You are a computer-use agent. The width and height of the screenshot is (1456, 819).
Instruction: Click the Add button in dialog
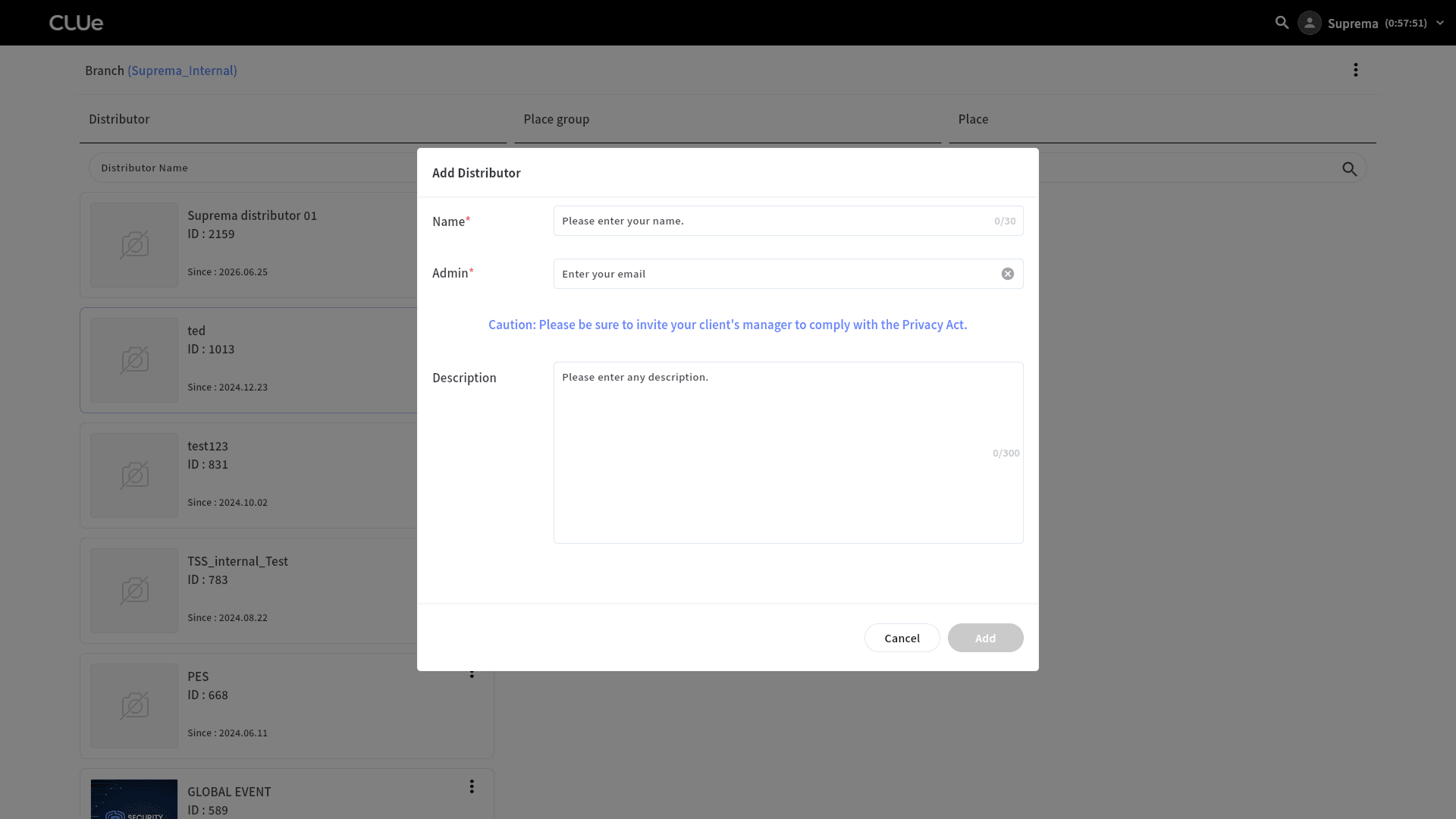pos(985,638)
